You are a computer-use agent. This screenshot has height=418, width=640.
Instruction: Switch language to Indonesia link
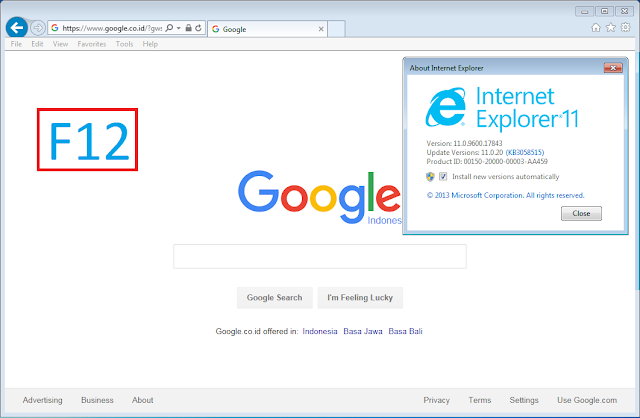[320, 331]
